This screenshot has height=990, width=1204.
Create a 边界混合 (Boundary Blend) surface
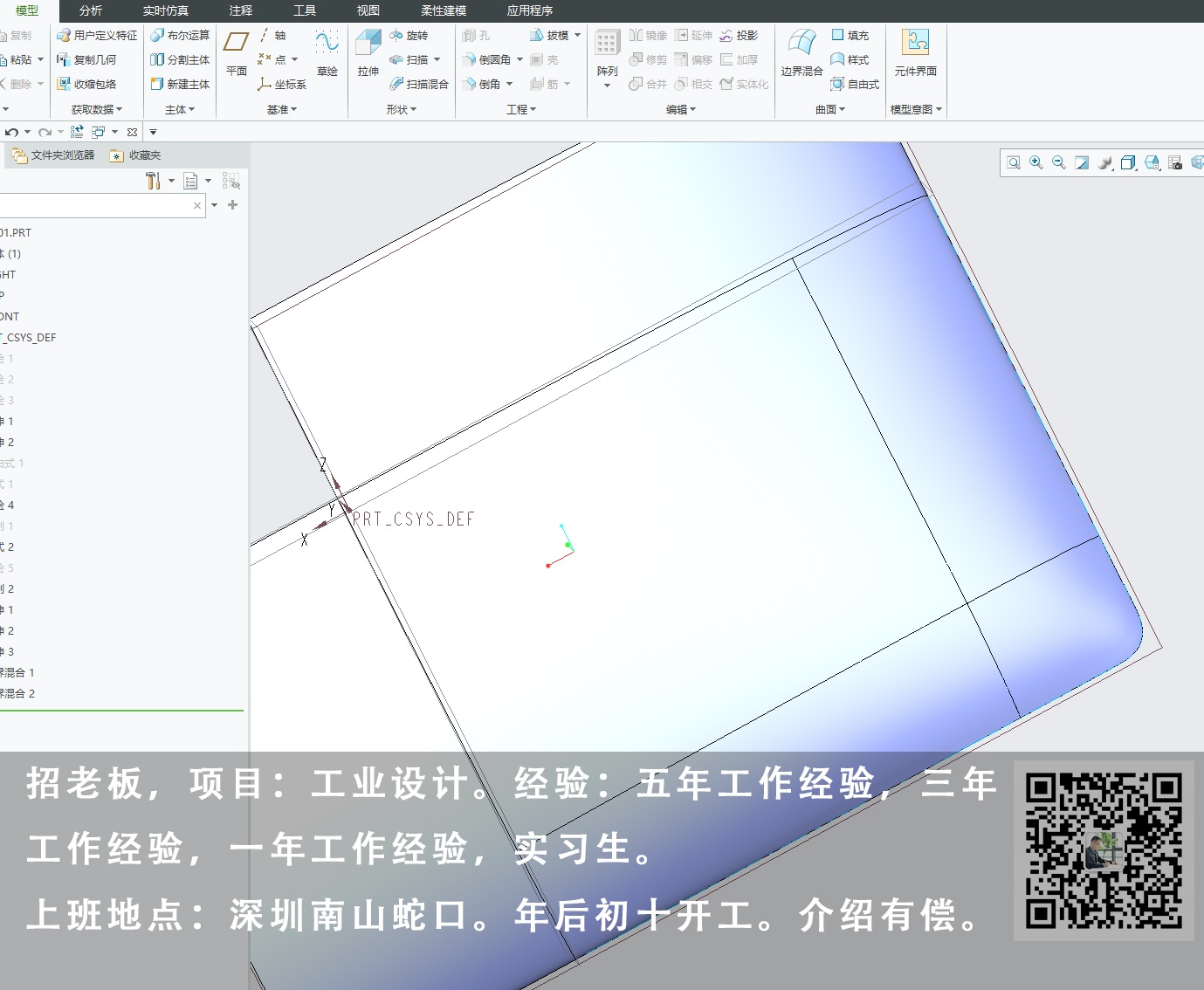pos(802,52)
